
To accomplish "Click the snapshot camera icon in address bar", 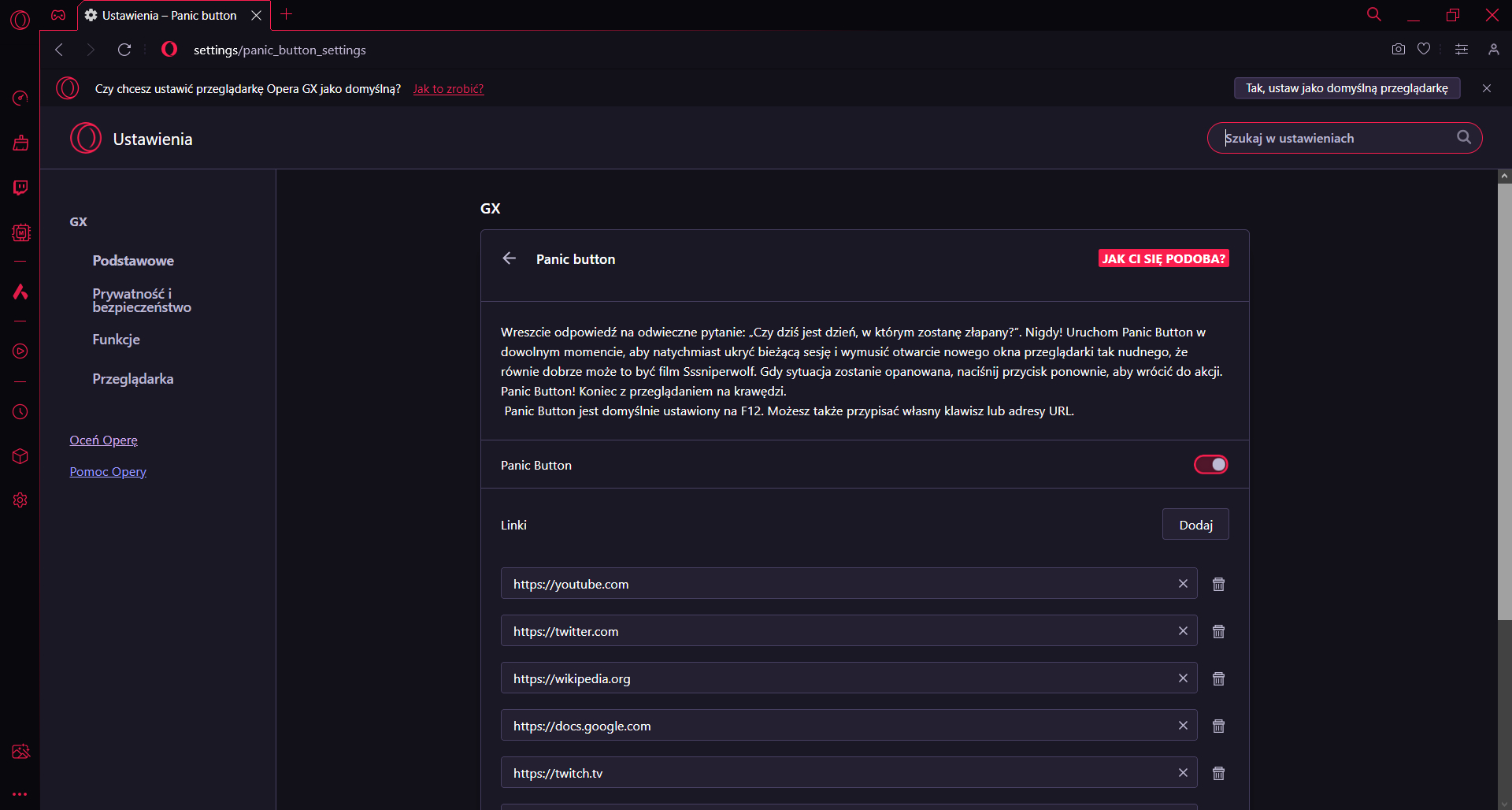I will [x=1398, y=50].
